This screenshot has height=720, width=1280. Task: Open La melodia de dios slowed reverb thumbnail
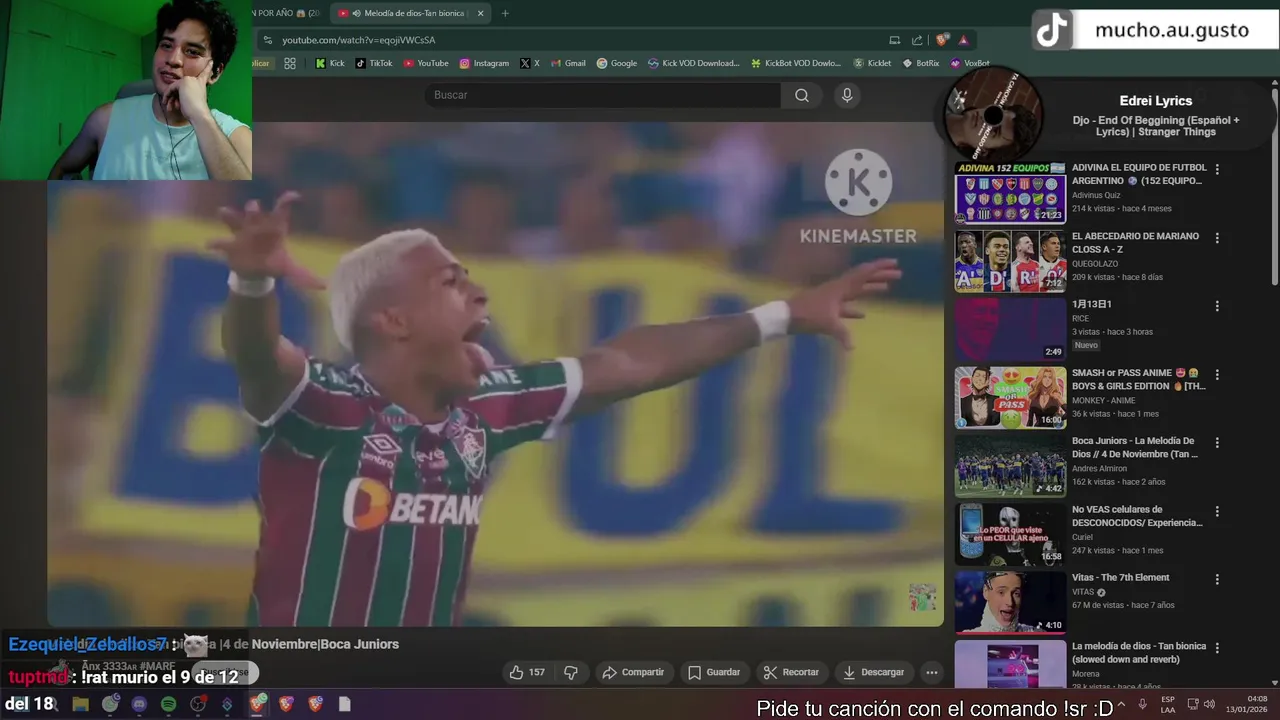click(1010, 664)
